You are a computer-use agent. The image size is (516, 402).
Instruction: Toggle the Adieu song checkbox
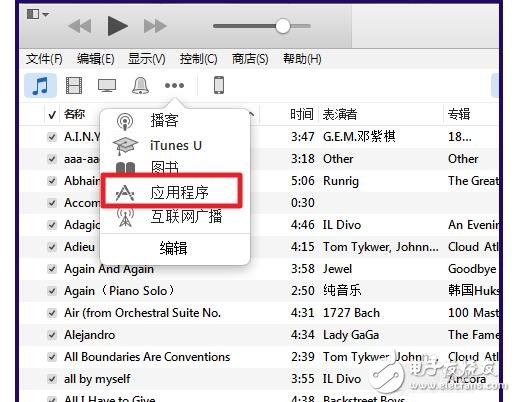click(x=52, y=247)
